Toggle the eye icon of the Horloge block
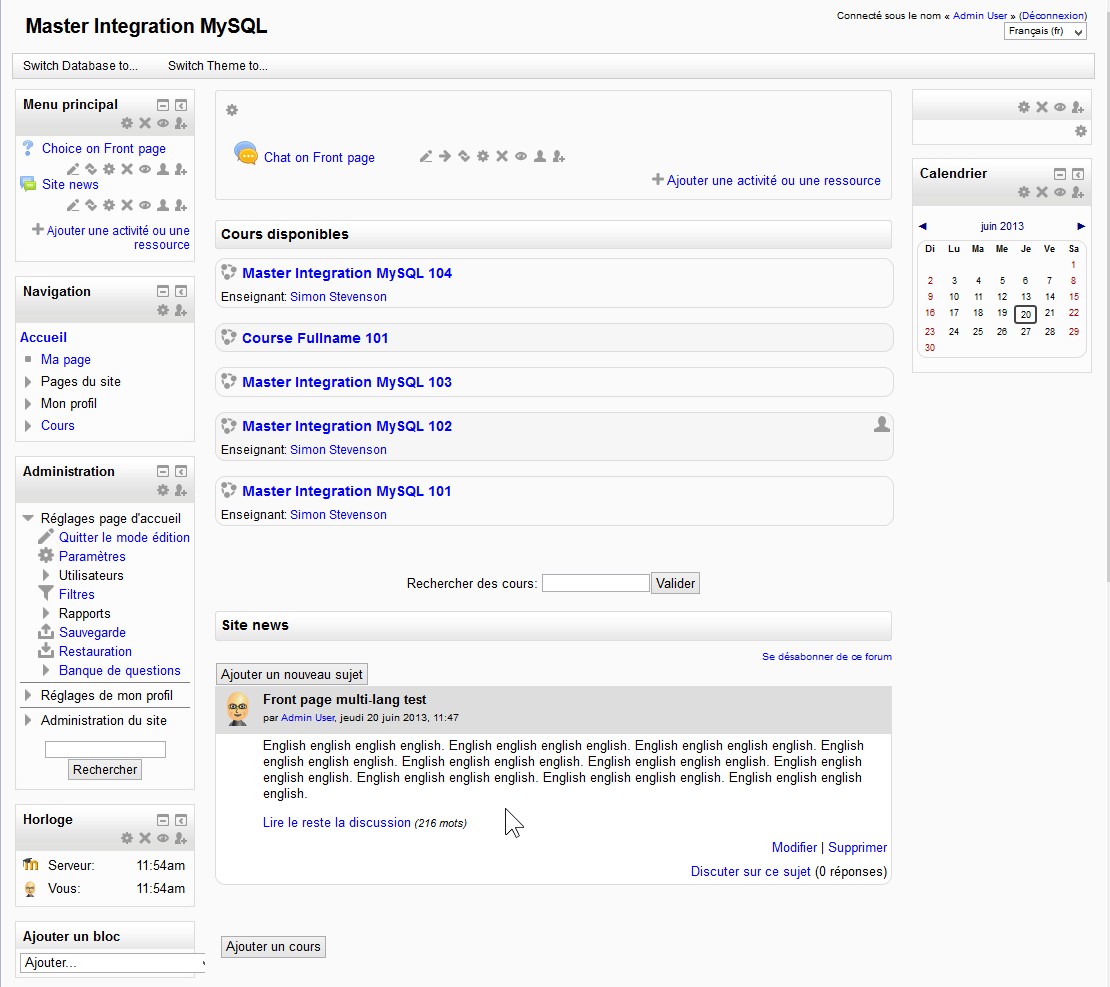Screen dimensions: 1110x987 pyautogui.click(x=163, y=838)
